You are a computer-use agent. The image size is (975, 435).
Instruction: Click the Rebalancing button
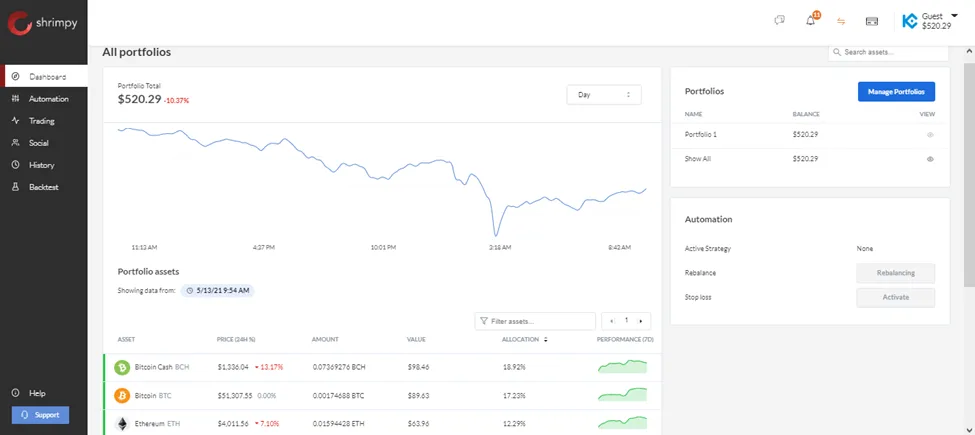click(895, 273)
